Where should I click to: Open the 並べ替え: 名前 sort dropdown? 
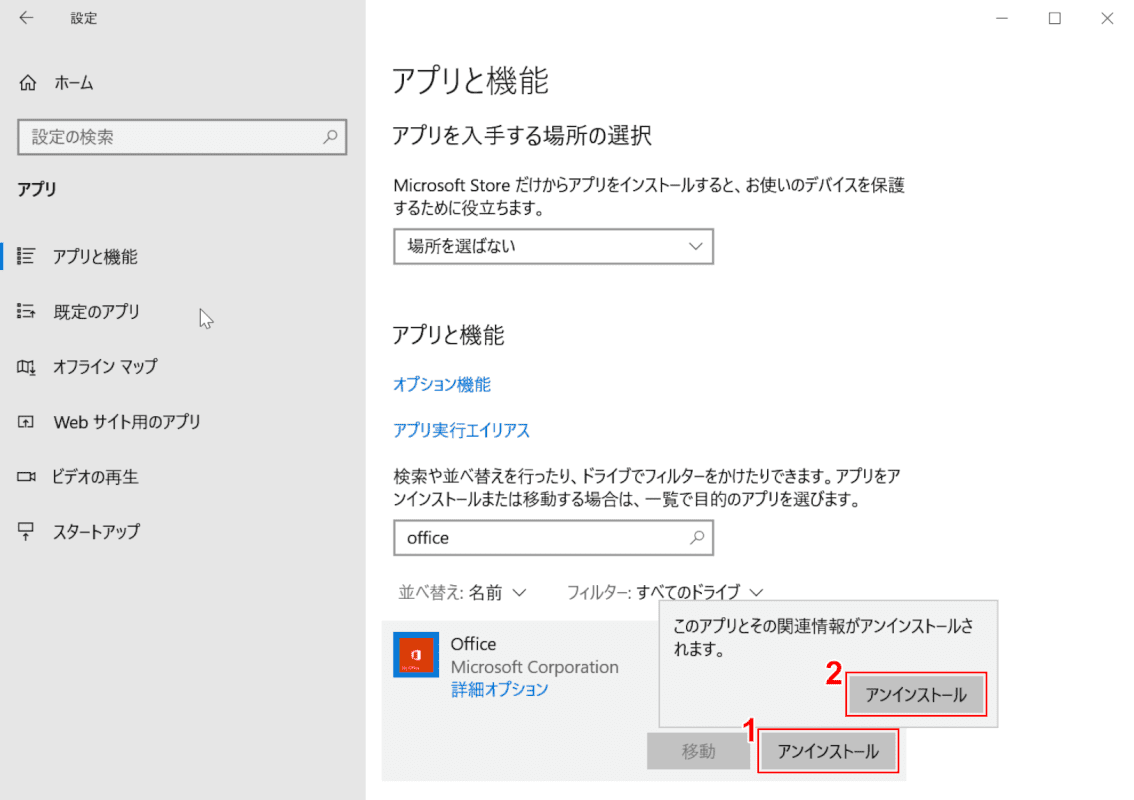[x=462, y=592]
